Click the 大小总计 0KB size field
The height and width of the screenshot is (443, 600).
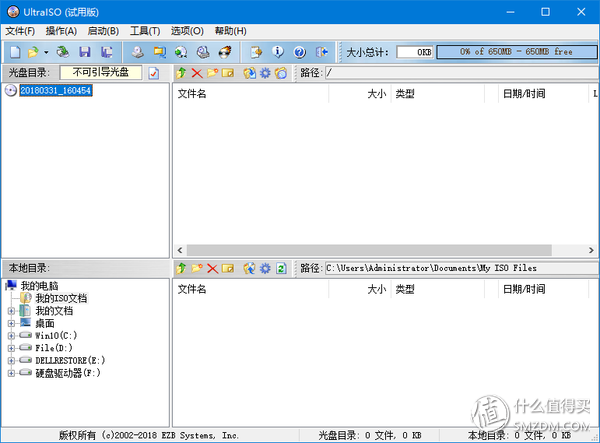click(415, 52)
